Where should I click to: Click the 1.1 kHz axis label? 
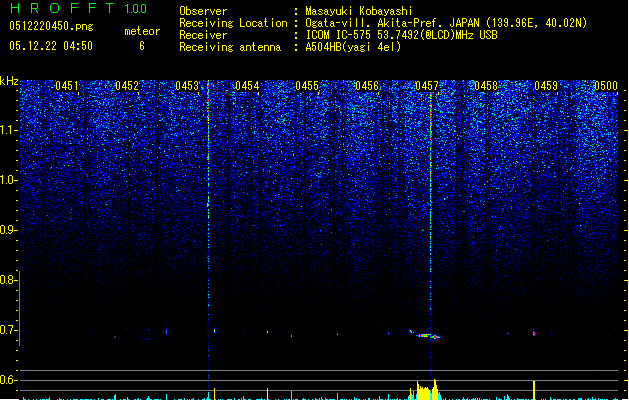[8, 130]
